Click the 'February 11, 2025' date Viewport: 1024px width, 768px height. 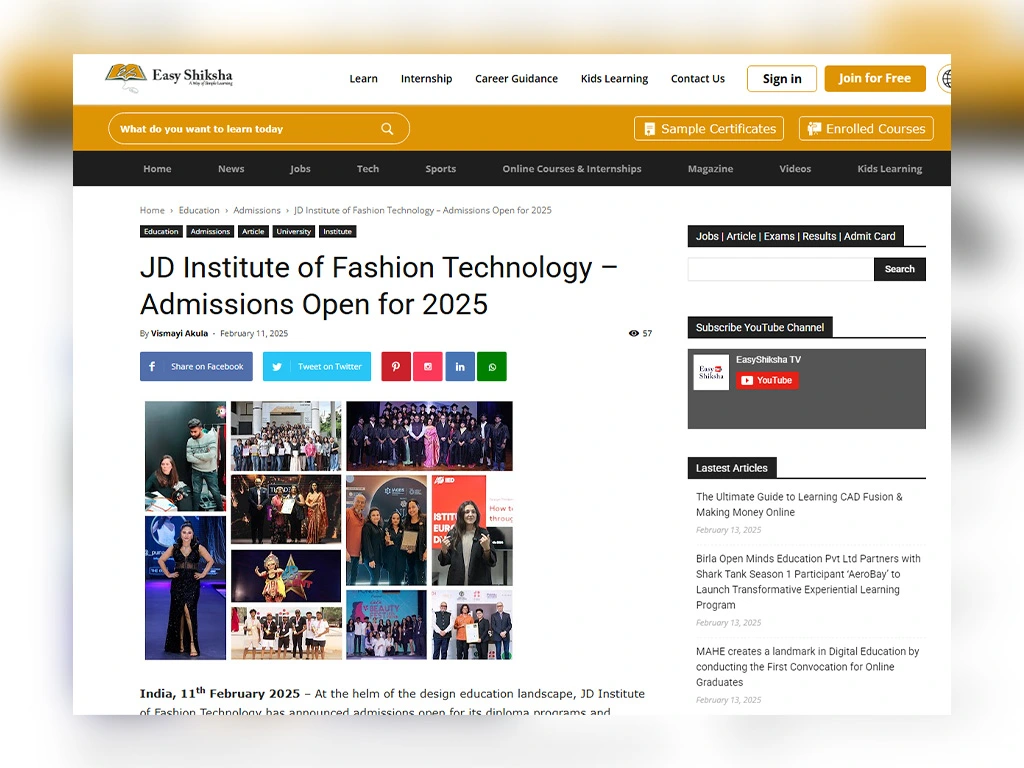coord(254,333)
